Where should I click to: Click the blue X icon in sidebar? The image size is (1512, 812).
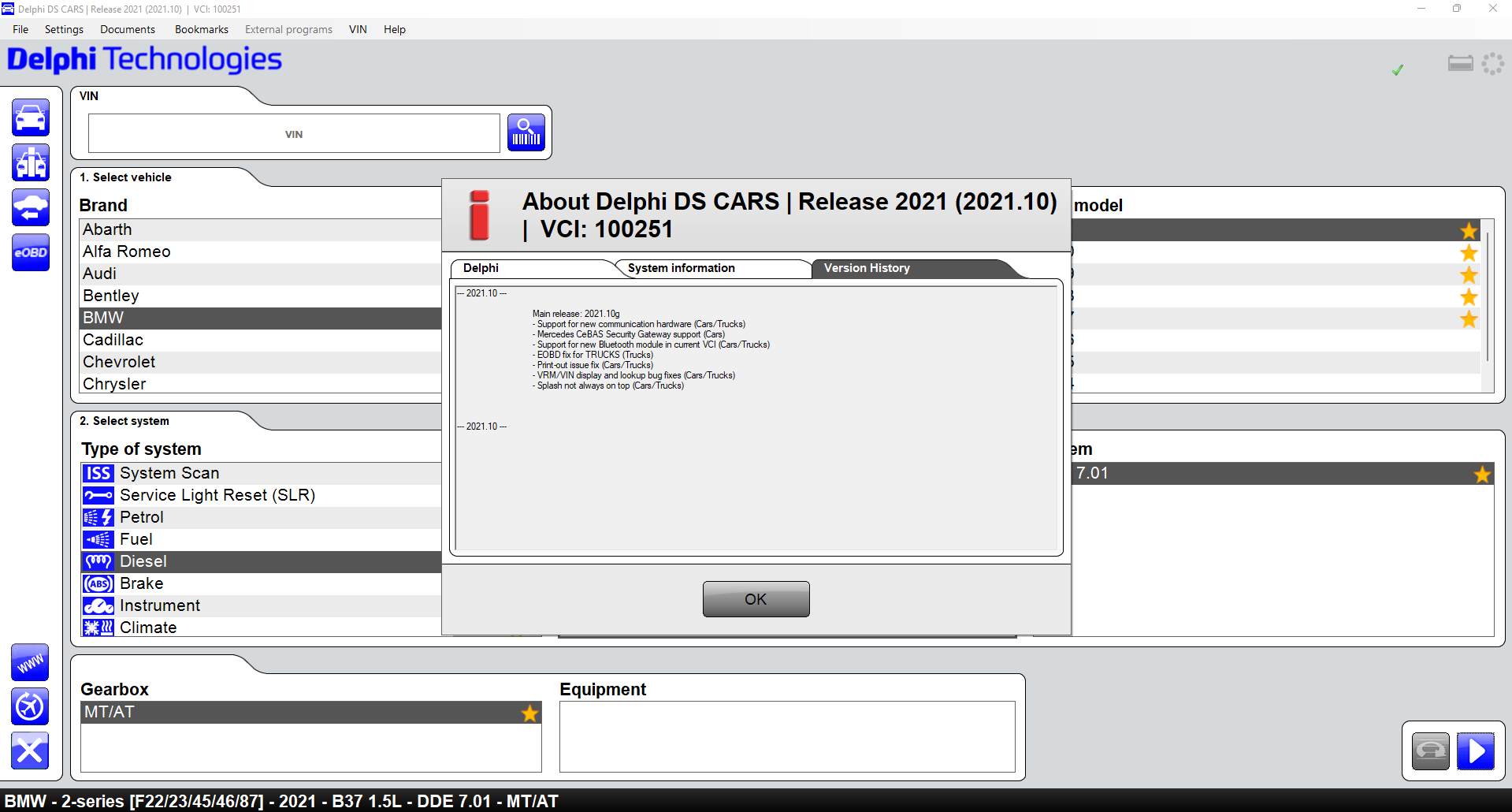(30, 751)
